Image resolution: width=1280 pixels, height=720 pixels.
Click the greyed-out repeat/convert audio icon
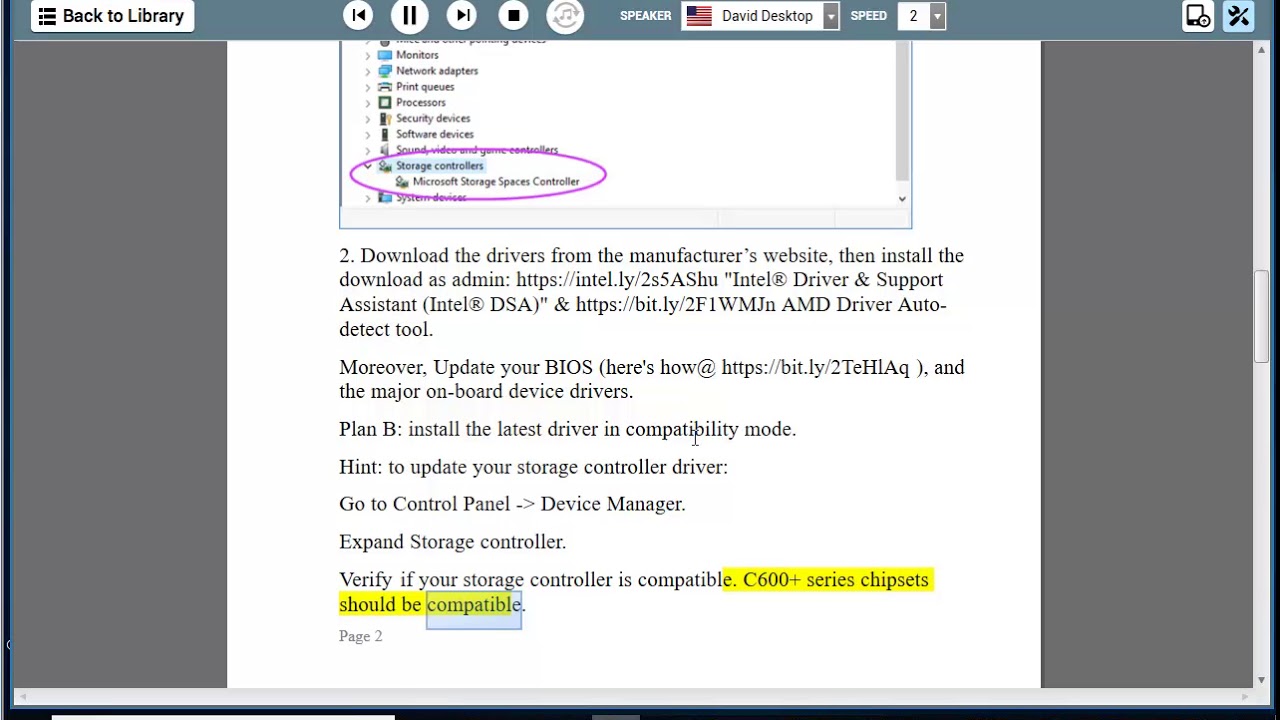pyautogui.click(x=565, y=16)
